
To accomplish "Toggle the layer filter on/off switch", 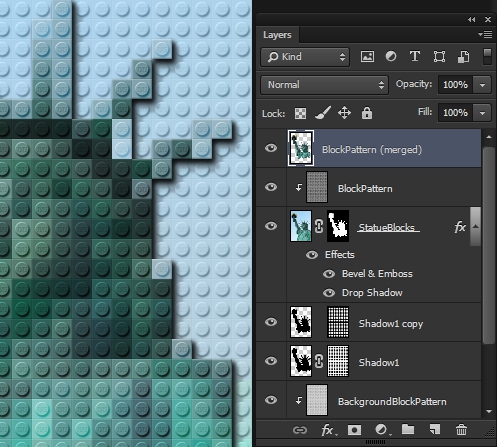I will click(x=487, y=57).
